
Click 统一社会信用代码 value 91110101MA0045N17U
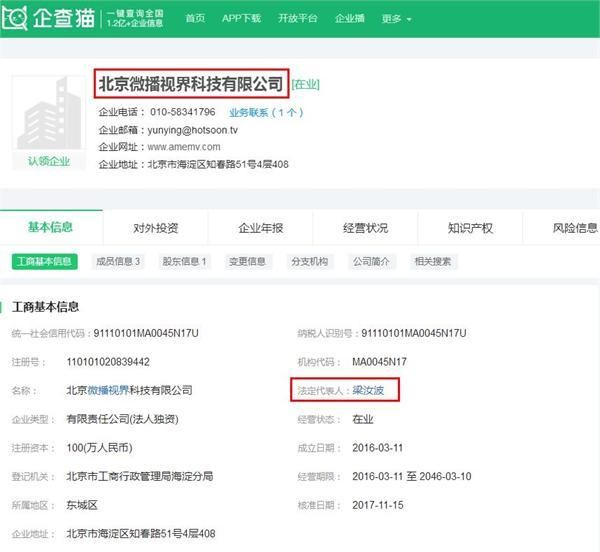(x=146, y=333)
